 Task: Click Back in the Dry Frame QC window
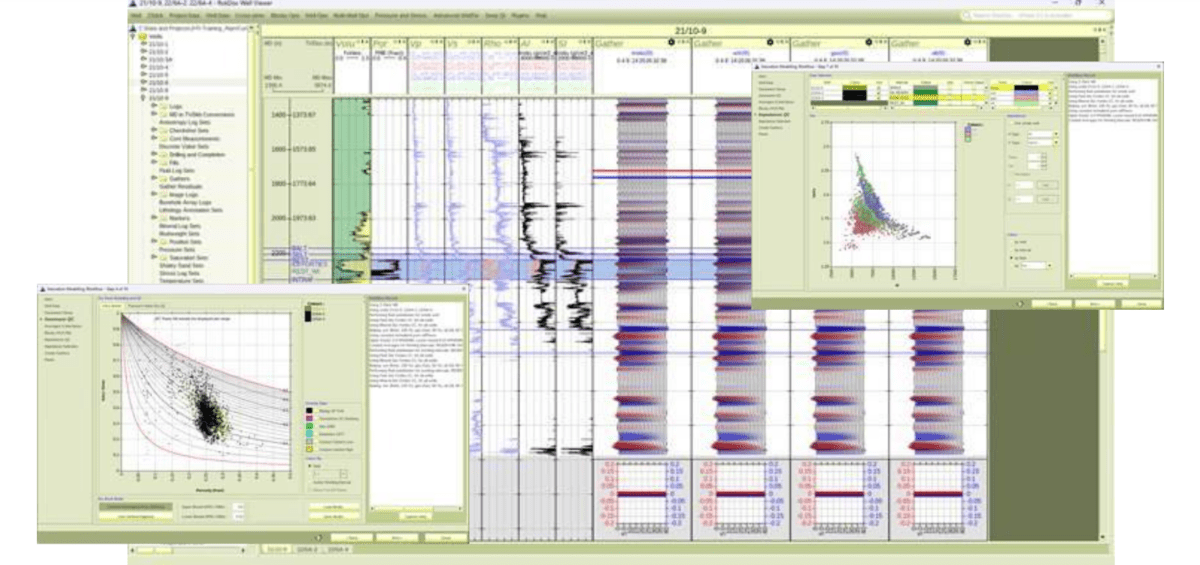[352, 538]
